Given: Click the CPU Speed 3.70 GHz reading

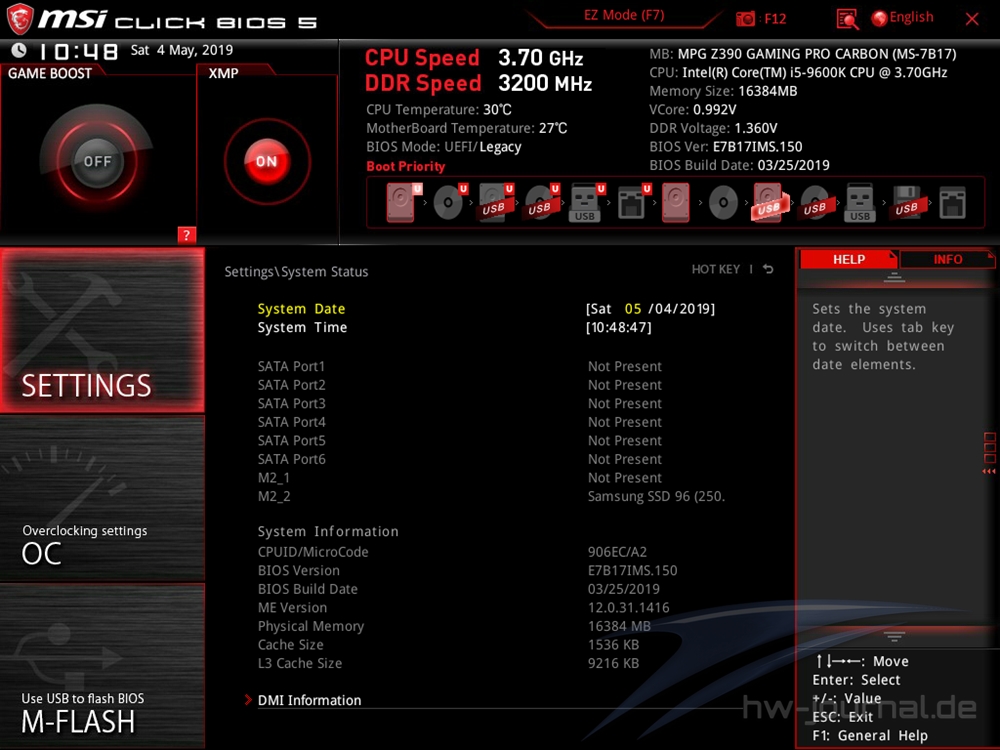Looking at the screenshot, I should point(474,57).
